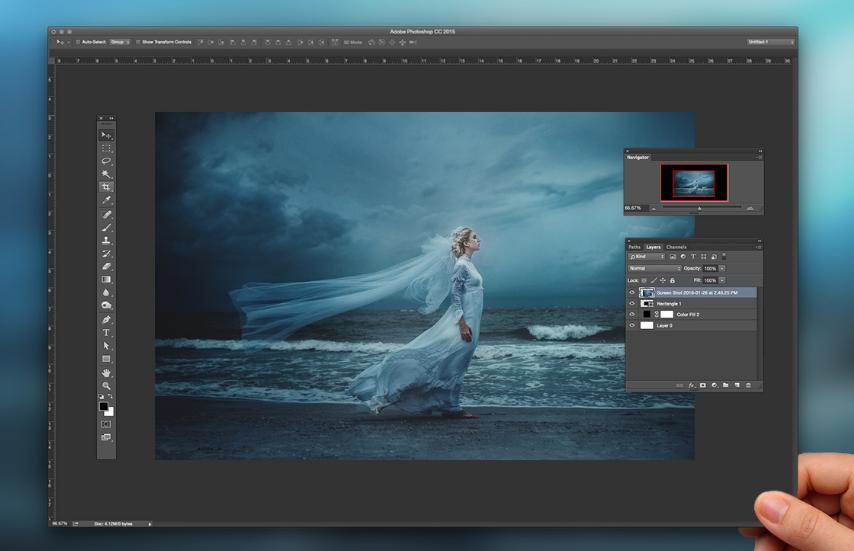
Task: Select the Horizontal Type tool
Action: [x=106, y=333]
